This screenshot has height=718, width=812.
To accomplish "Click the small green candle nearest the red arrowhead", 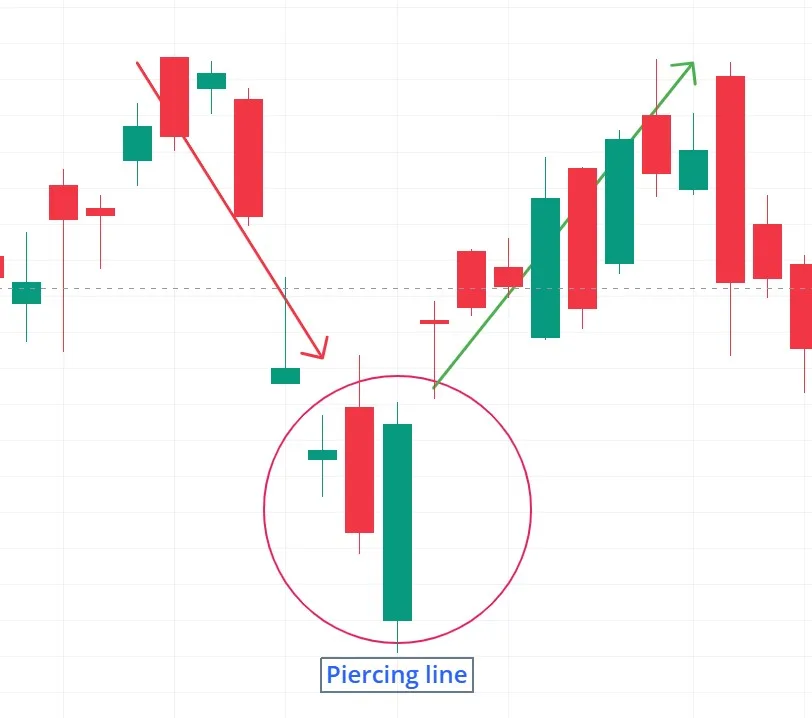I will pos(285,376).
